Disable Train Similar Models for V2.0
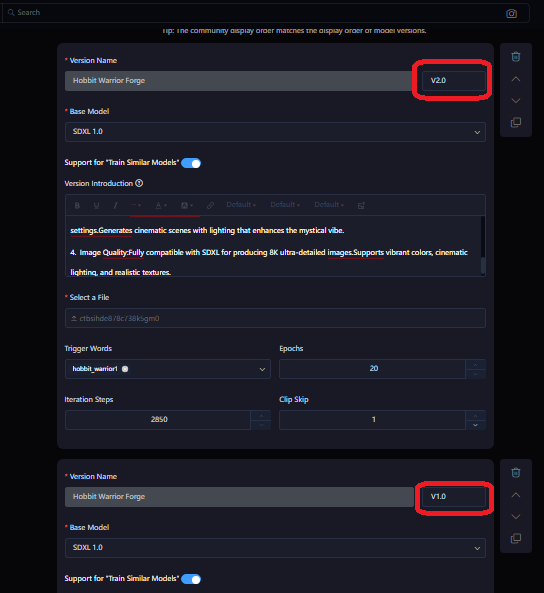 (191, 163)
